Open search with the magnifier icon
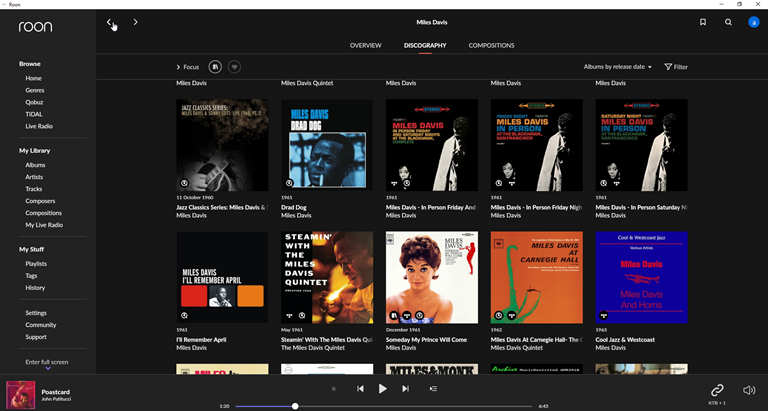The height and width of the screenshot is (411, 768). 728,22
